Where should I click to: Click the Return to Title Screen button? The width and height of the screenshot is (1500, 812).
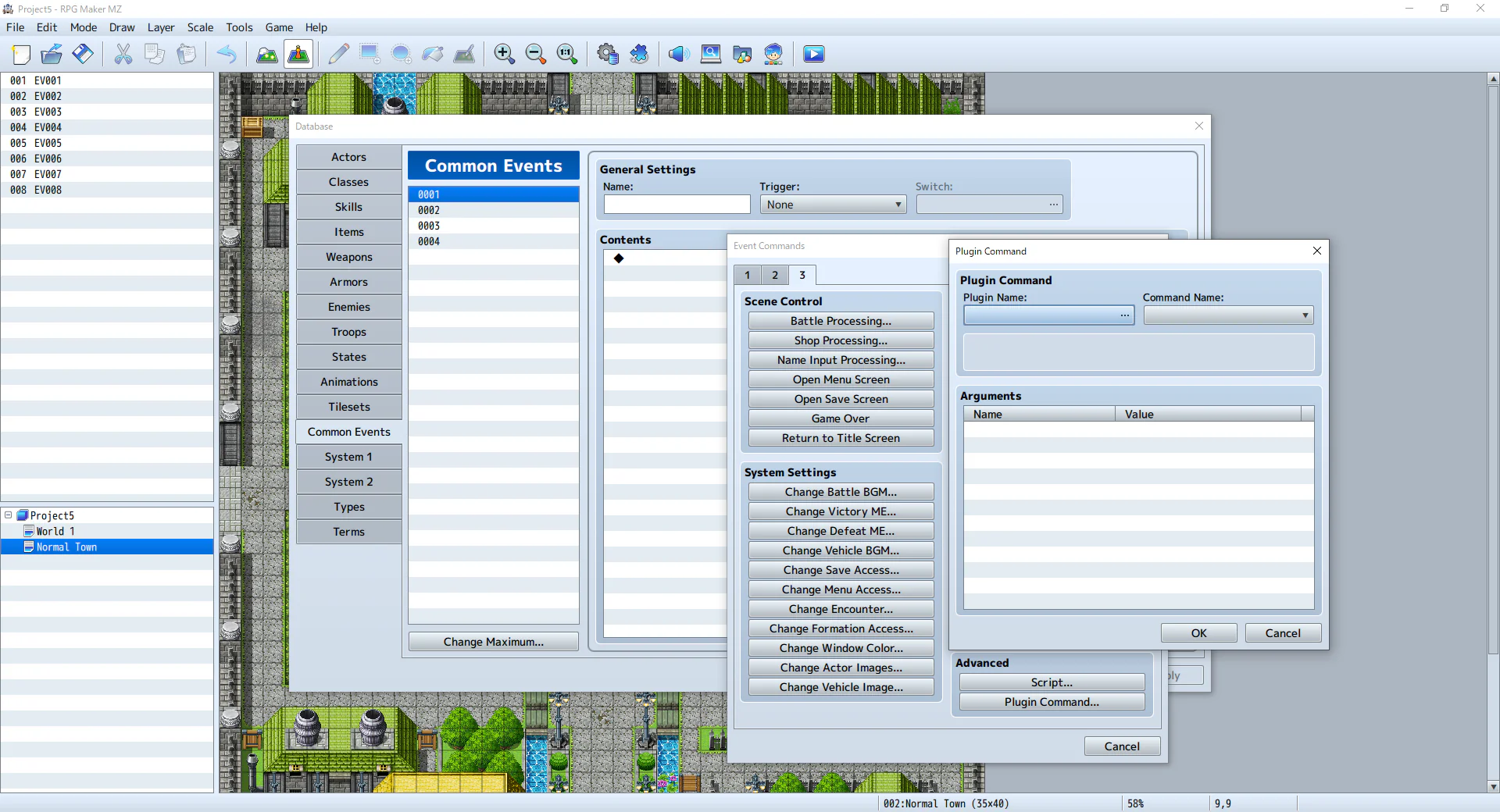pyautogui.click(x=841, y=438)
